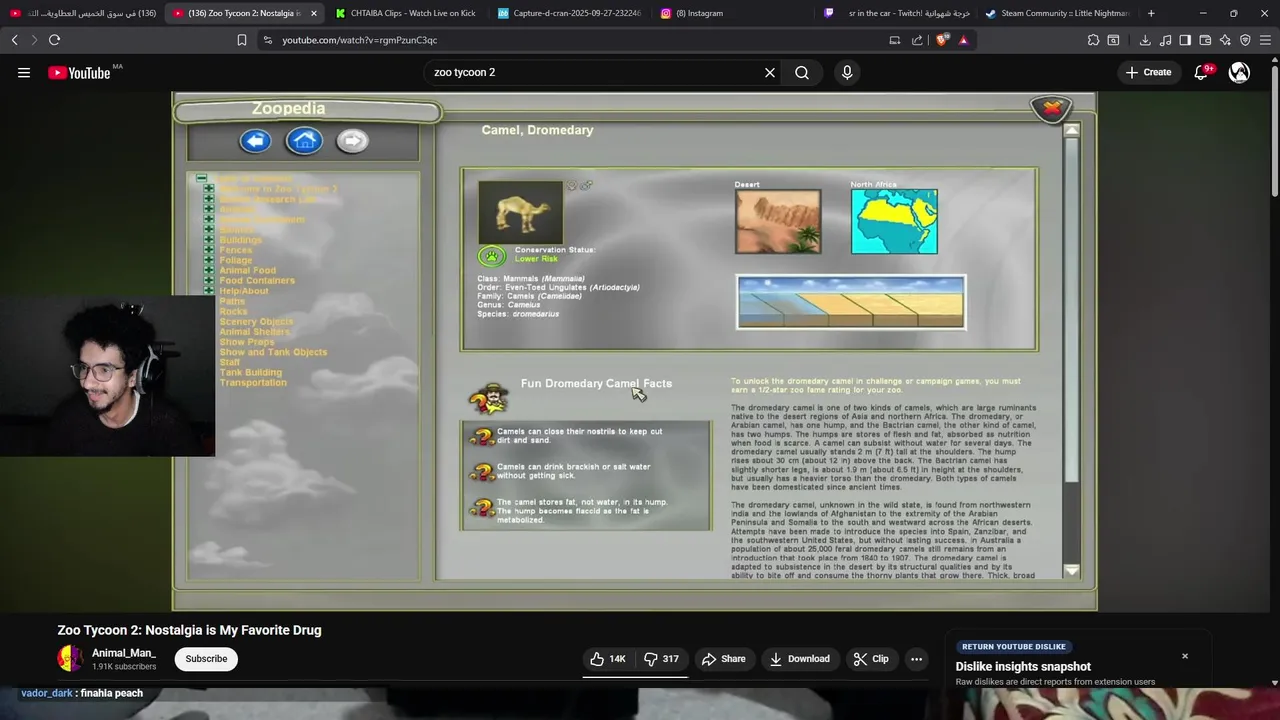Switch to the Capture-d-cran browser tab
The image size is (1280, 720).
pyautogui.click(x=569, y=13)
